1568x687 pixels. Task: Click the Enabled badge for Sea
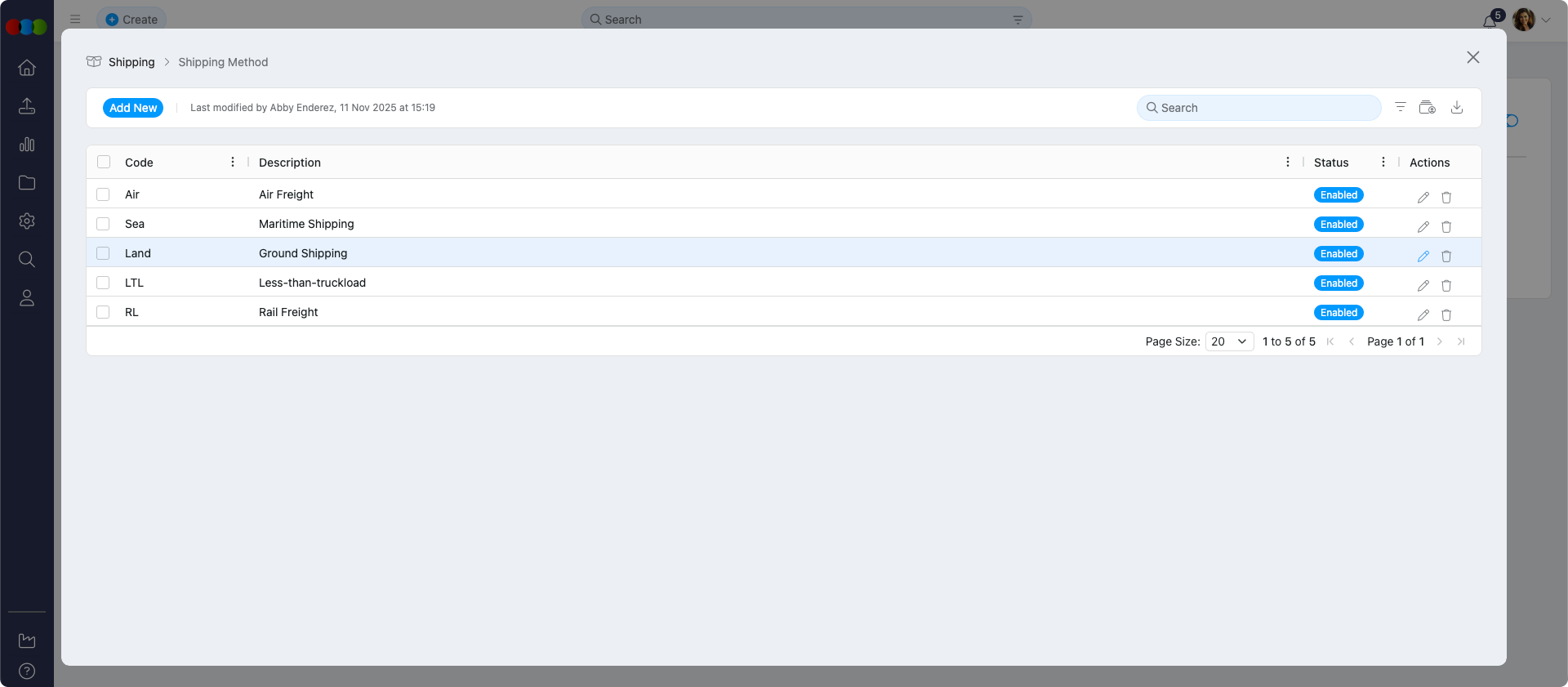pos(1339,225)
